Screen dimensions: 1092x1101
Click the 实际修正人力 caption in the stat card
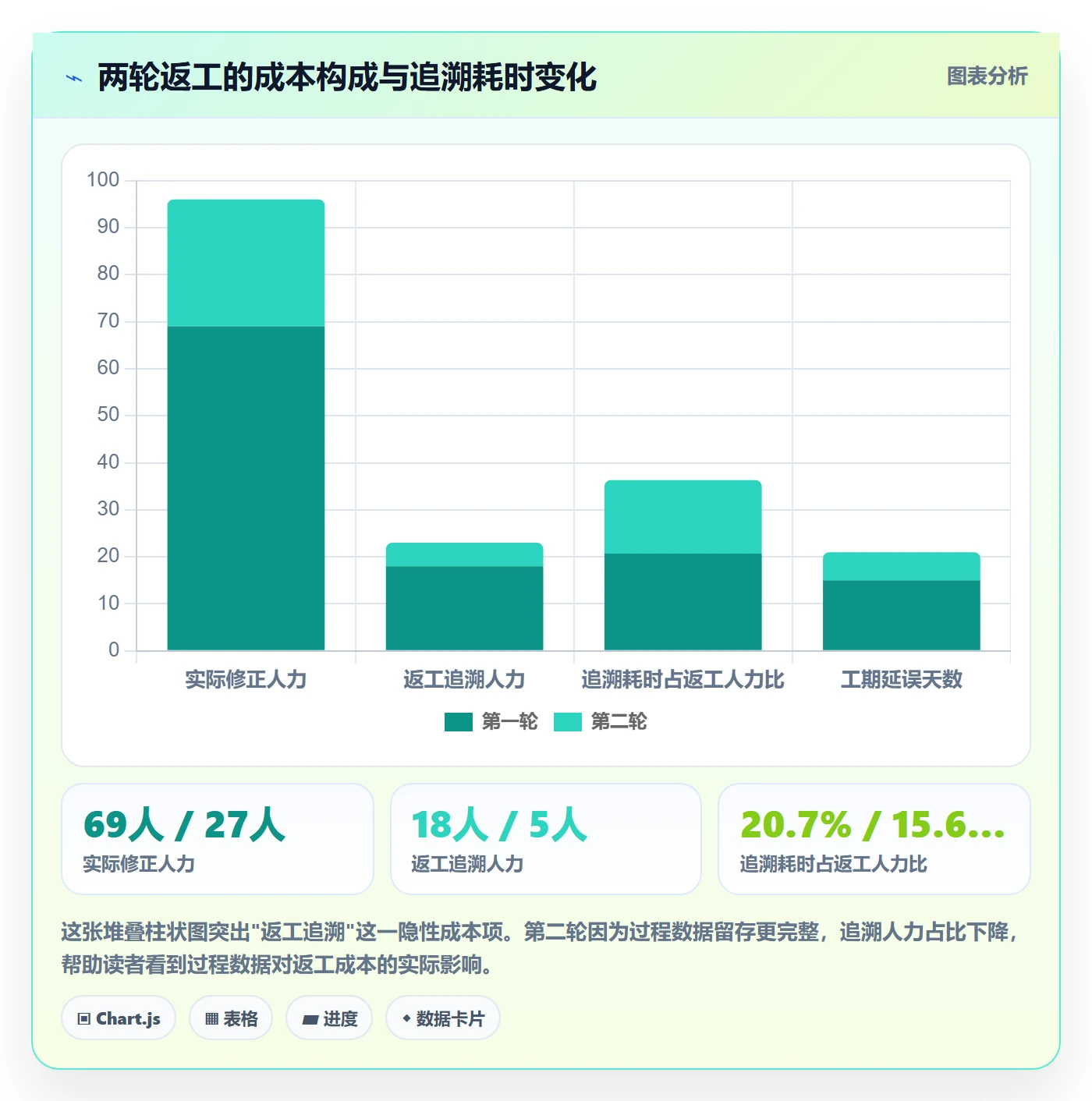click(139, 864)
